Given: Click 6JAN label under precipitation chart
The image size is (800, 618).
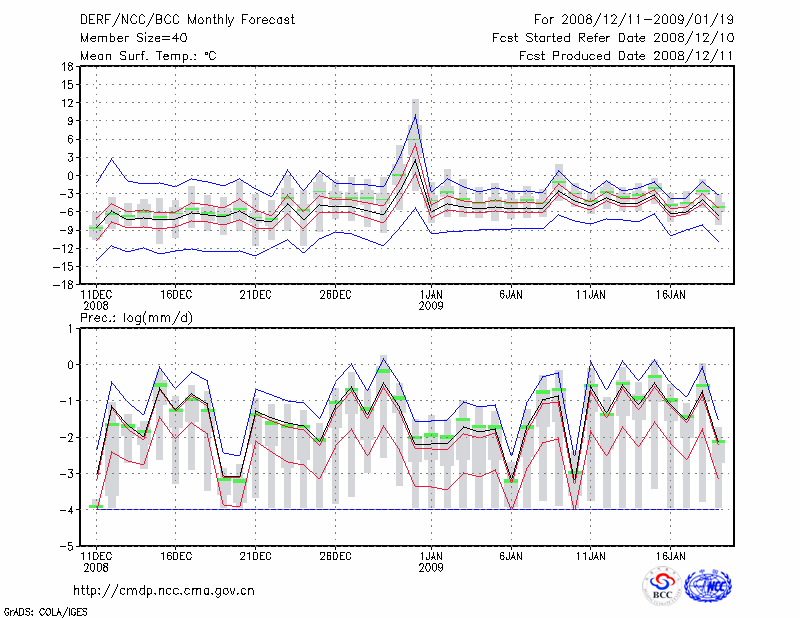Looking at the screenshot, I should click(x=511, y=554).
